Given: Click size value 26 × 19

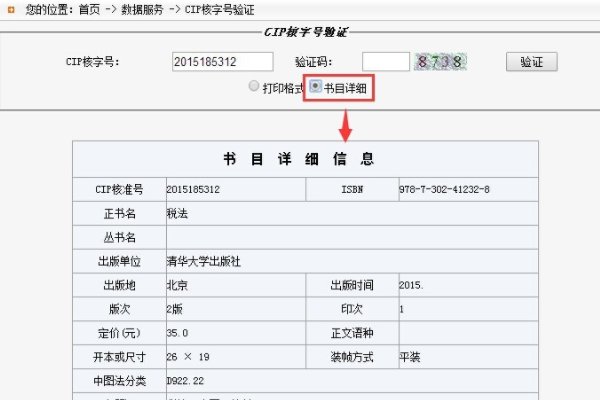Looking at the screenshot, I should click(x=188, y=357).
